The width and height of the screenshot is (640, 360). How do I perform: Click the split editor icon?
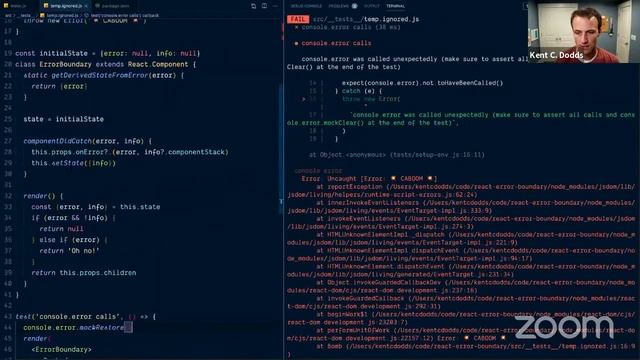tap(264, 6)
